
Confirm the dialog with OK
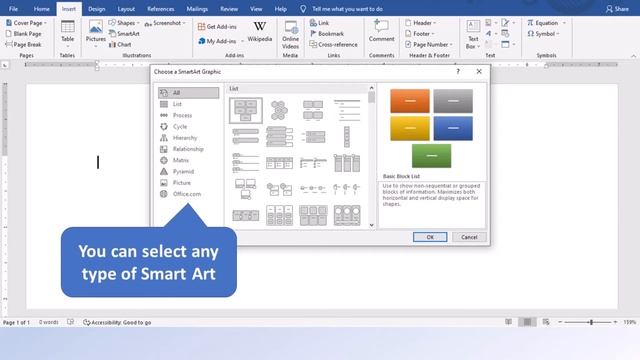coord(430,237)
